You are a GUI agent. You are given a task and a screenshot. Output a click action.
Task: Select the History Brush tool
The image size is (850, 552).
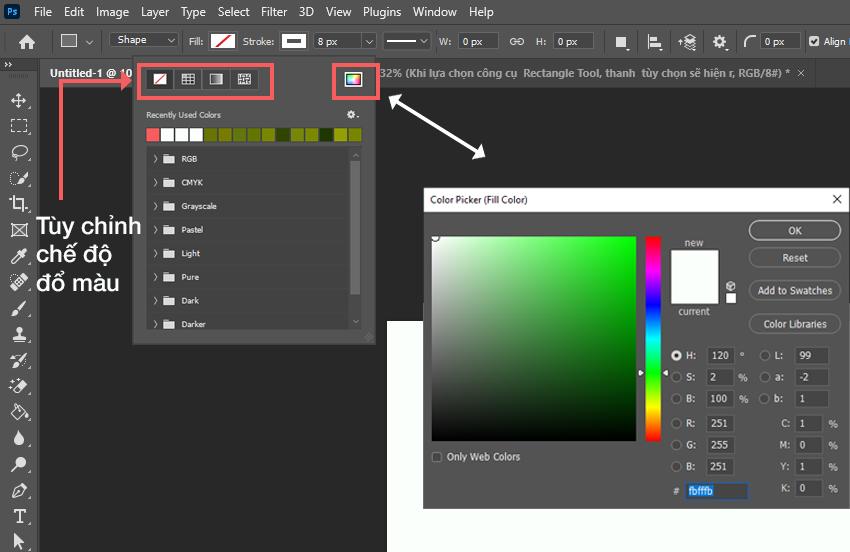(19, 360)
